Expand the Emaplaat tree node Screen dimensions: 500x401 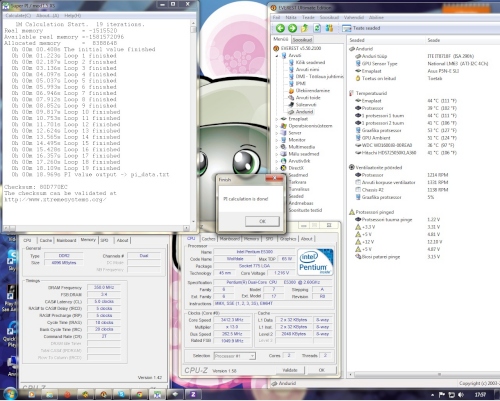tap(277, 119)
